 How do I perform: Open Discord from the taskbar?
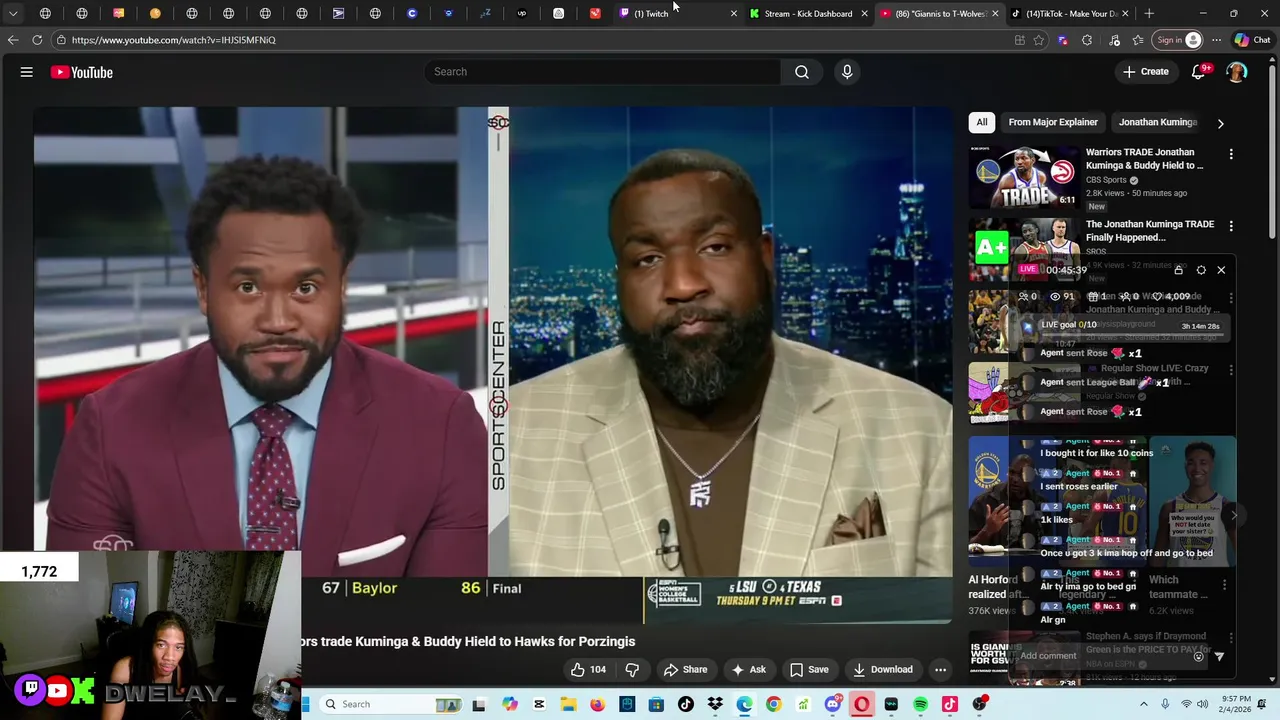pos(833,704)
